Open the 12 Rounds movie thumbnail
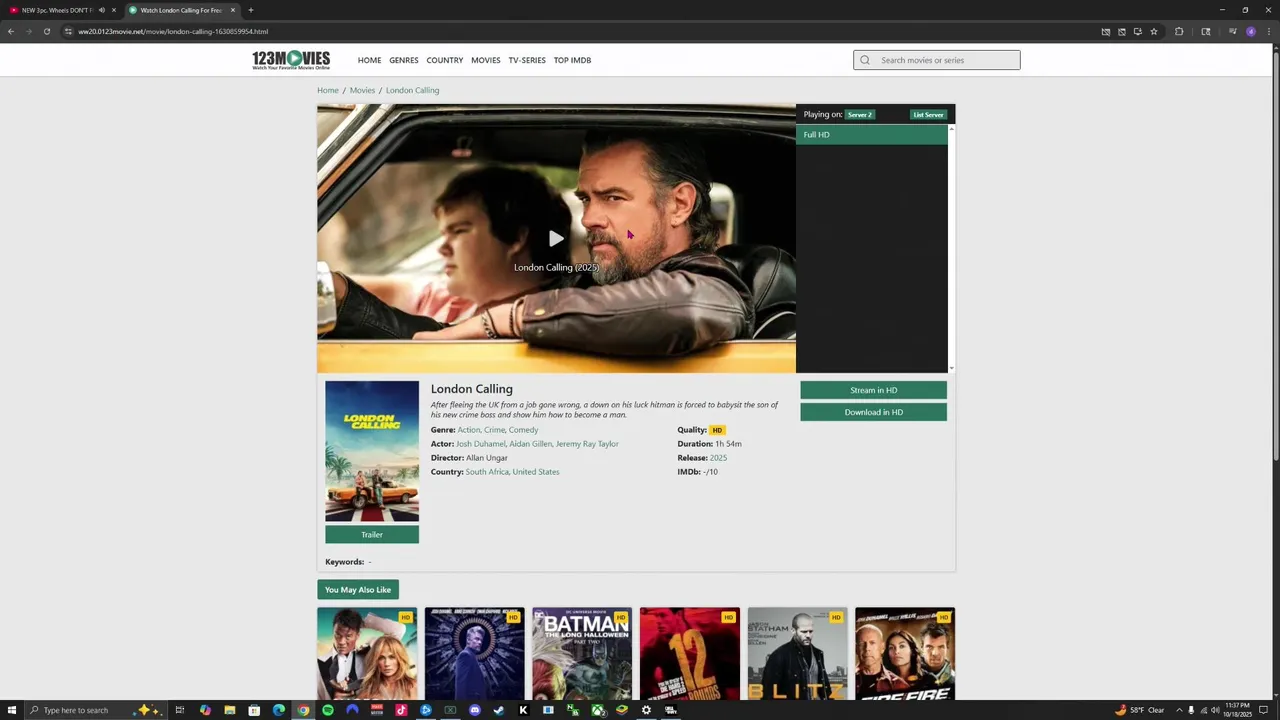This screenshot has width=1280, height=720. click(x=690, y=654)
